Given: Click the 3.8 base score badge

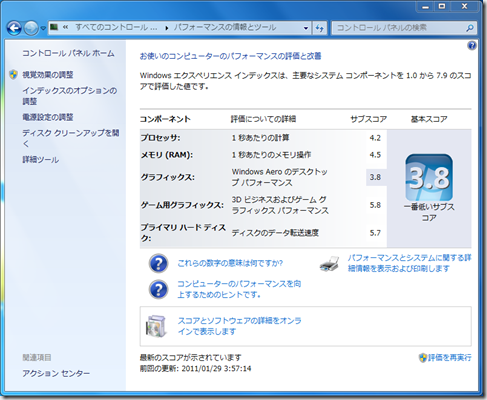Looking at the screenshot, I should tap(429, 177).
